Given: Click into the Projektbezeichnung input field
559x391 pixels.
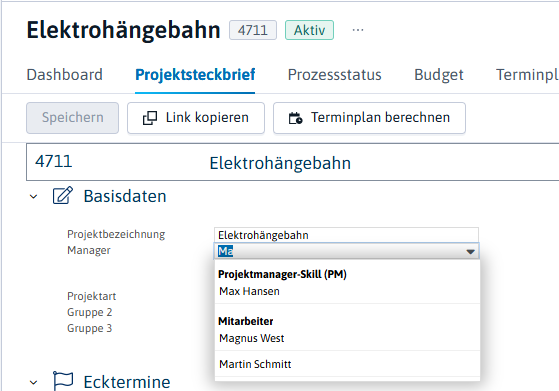Looking at the screenshot, I should click(346, 235).
